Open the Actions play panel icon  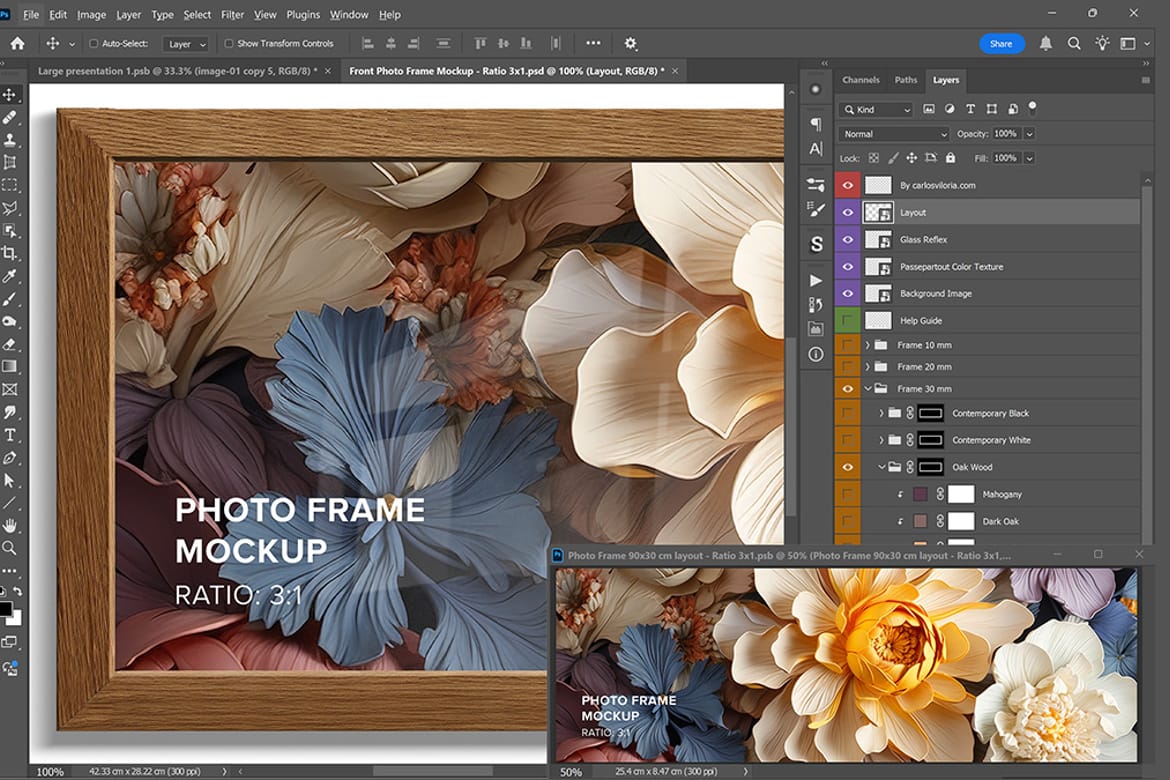[x=816, y=281]
